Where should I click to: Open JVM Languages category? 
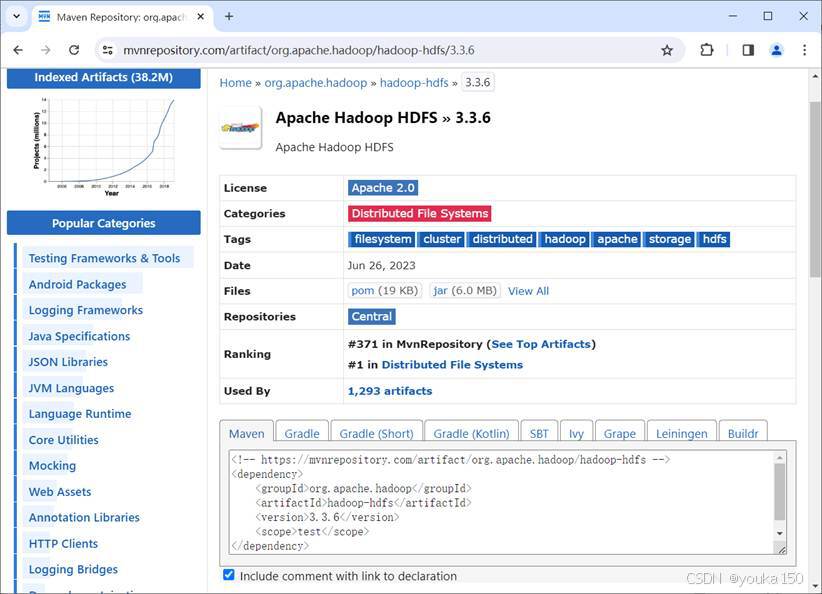coord(71,388)
